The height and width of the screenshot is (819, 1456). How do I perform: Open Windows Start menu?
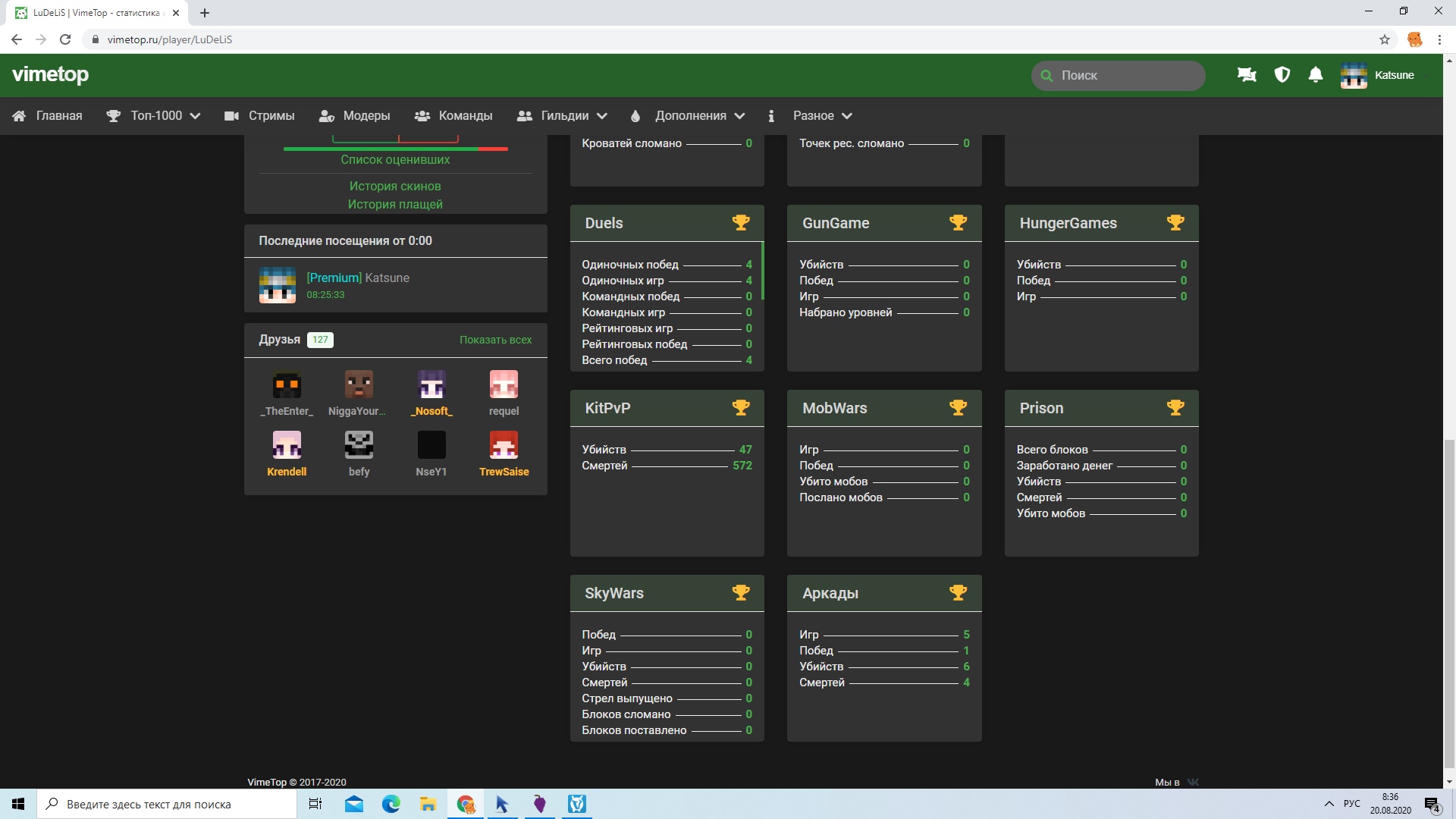18,804
